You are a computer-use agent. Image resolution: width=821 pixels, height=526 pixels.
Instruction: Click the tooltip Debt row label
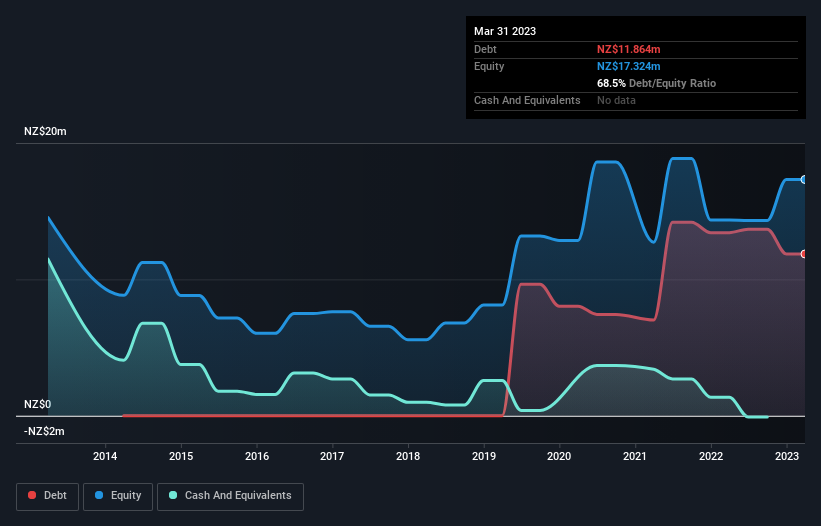pyautogui.click(x=485, y=49)
